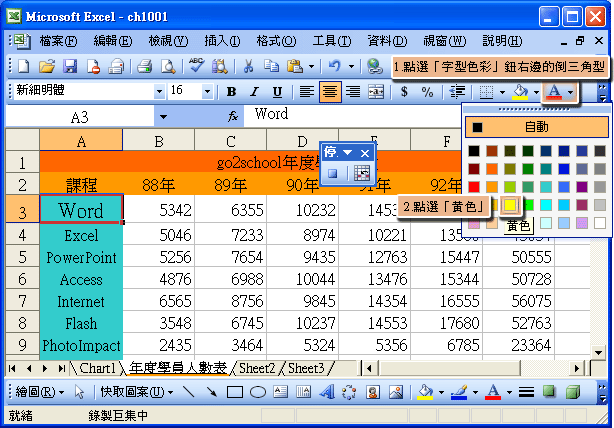Switch to the Sheet2 tab
Image resolution: width=614 pixels, height=428 pixels.
pos(257,368)
